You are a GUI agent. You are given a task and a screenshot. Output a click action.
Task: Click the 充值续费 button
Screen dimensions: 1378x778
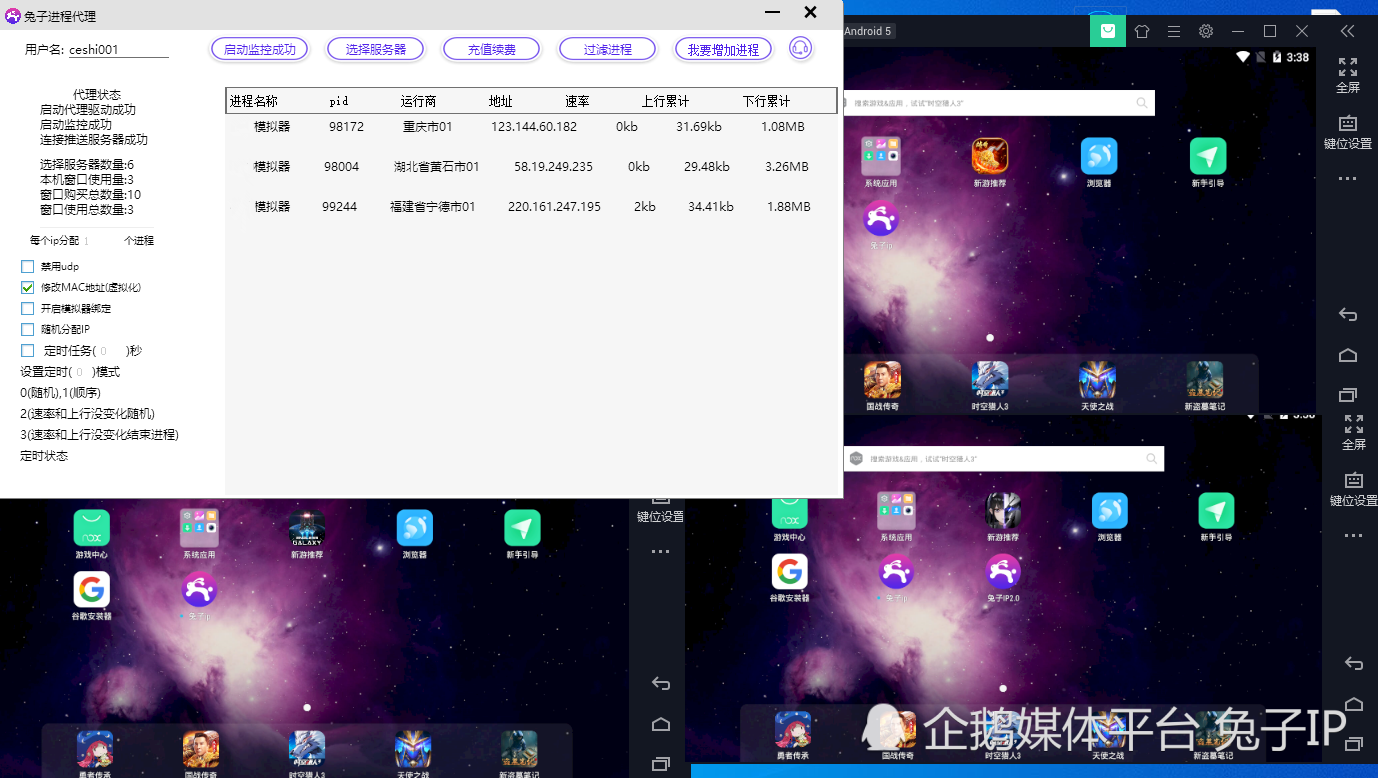491,49
